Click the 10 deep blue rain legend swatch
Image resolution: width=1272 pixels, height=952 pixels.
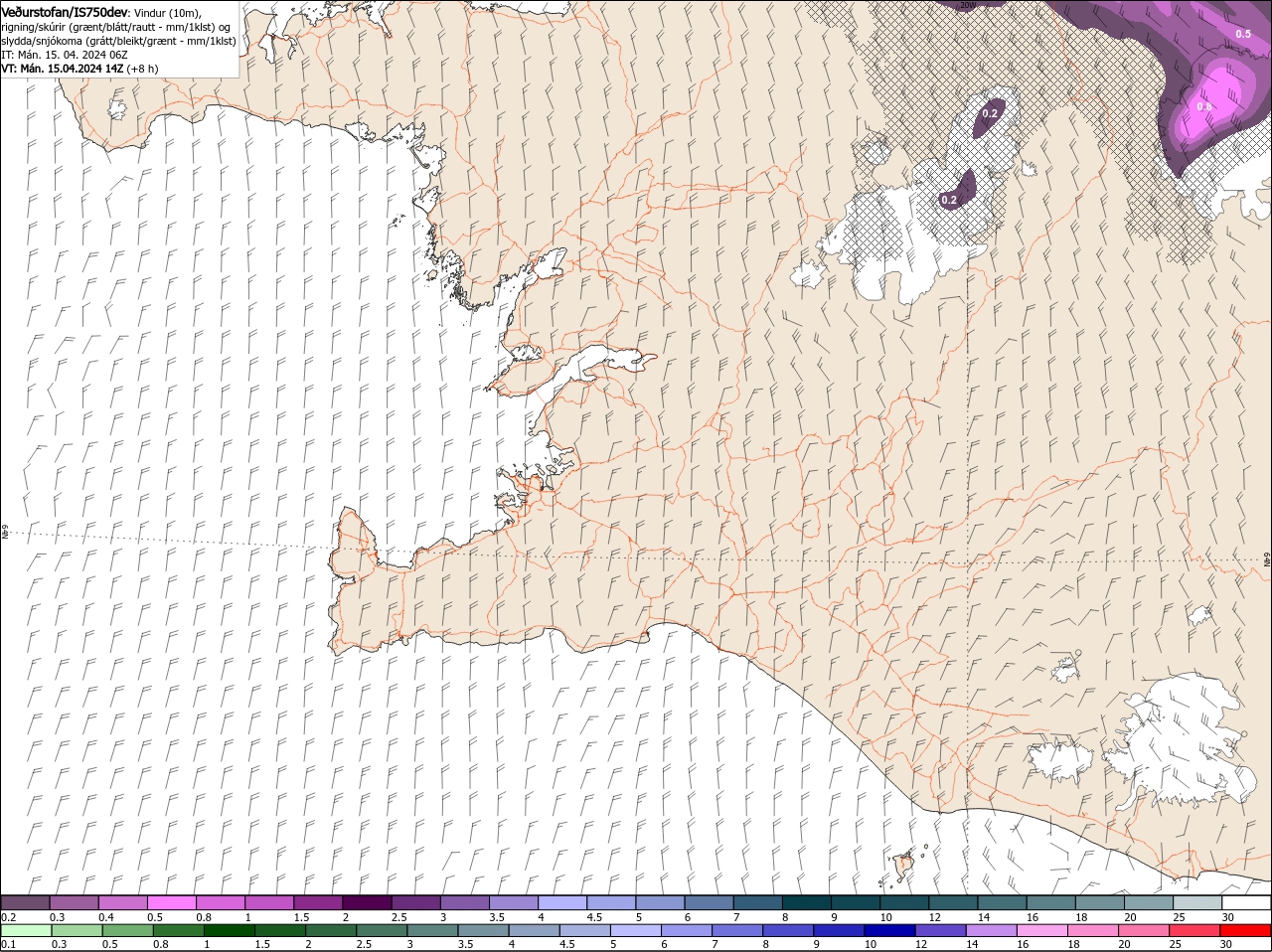coord(891,930)
